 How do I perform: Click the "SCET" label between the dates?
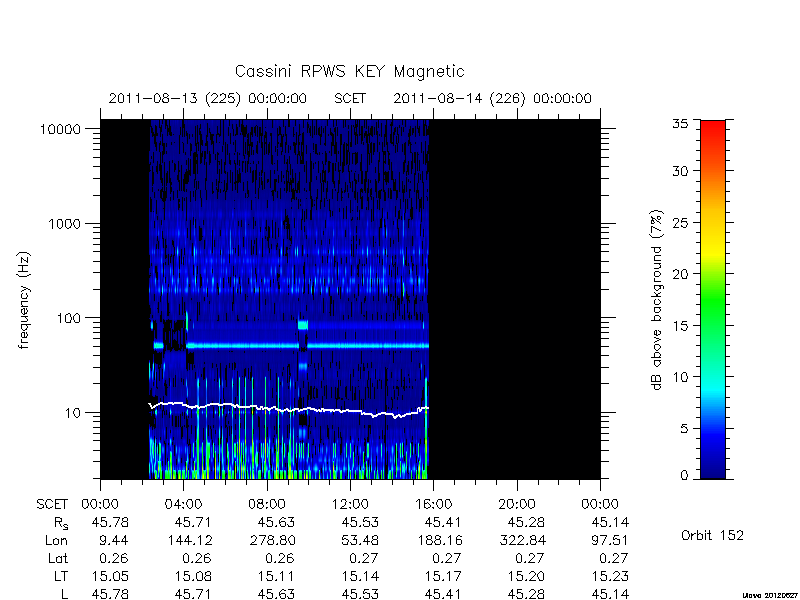[x=350, y=98]
